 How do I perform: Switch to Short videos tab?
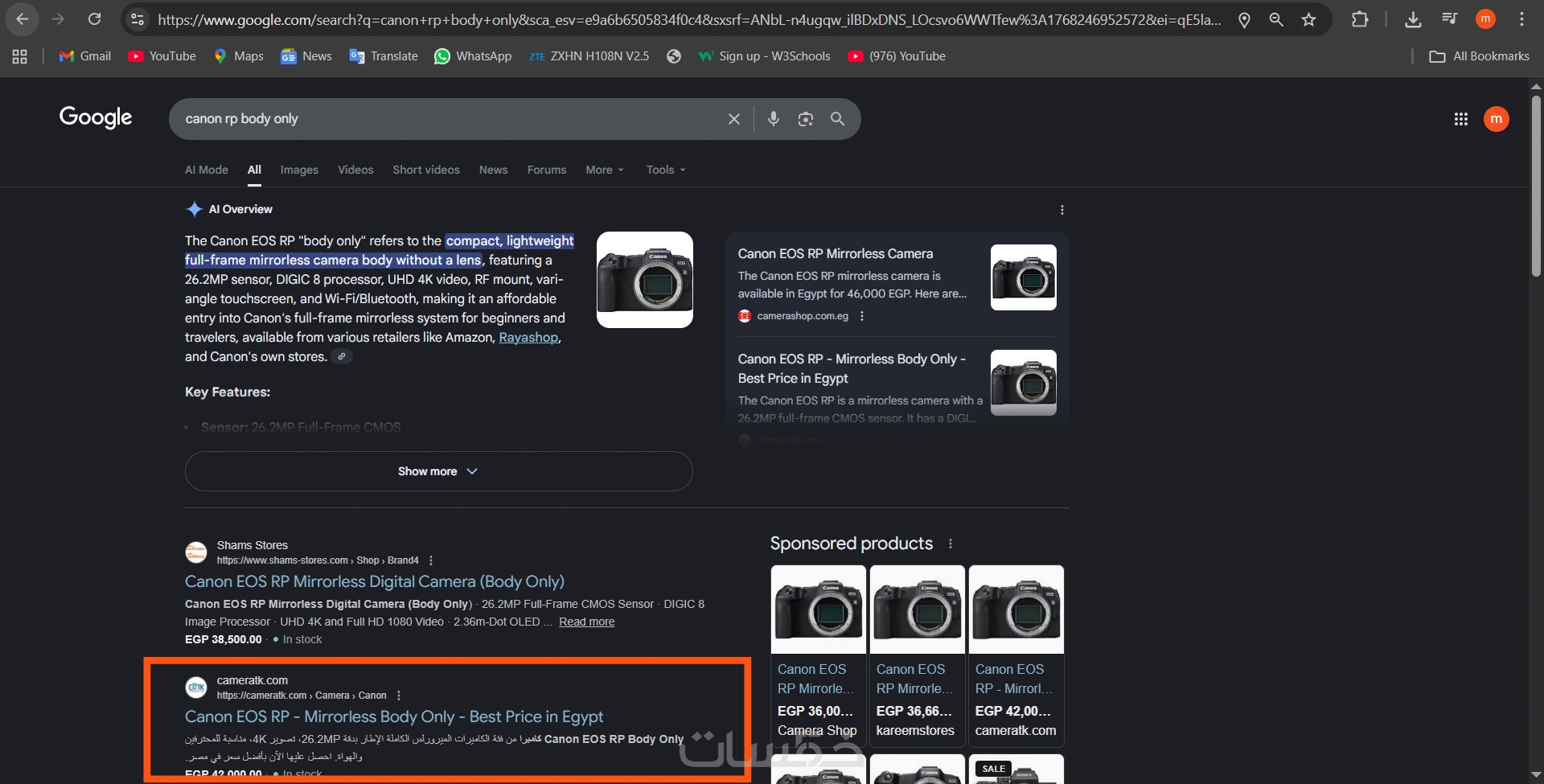click(426, 170)
